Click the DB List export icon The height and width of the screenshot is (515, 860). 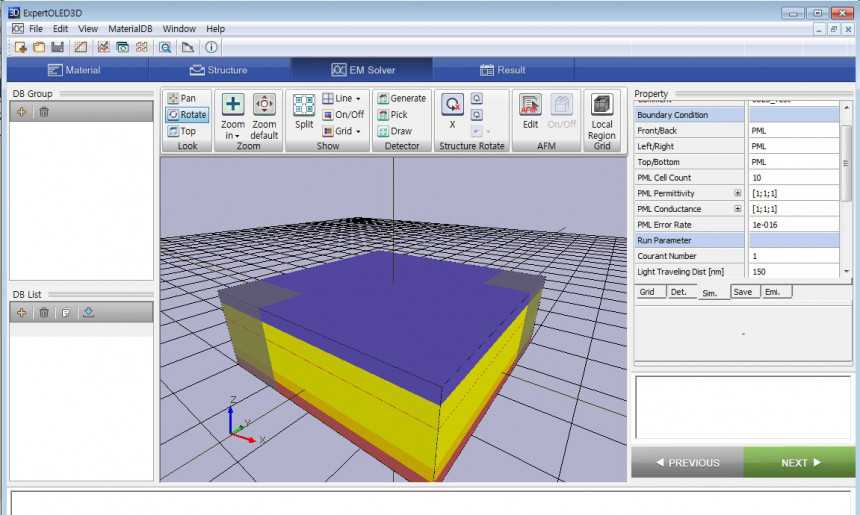pyautogui.click(x=88, y=313)
